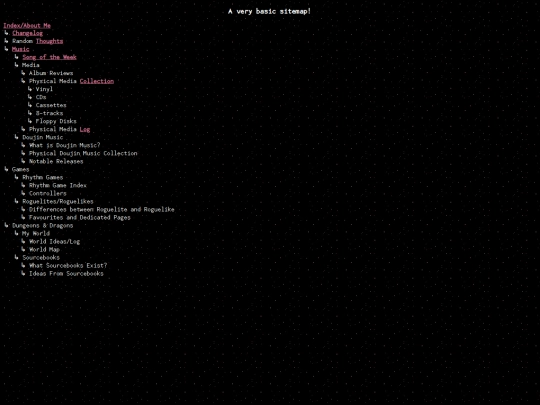This screenshot has height=405, width=540.
Task: Open Song of the Week link
Action: coord(50,57)
